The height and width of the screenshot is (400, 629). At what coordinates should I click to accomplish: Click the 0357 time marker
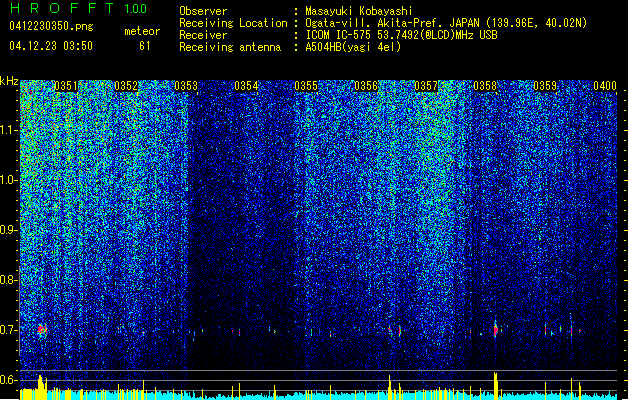click(x=426, y=86)
